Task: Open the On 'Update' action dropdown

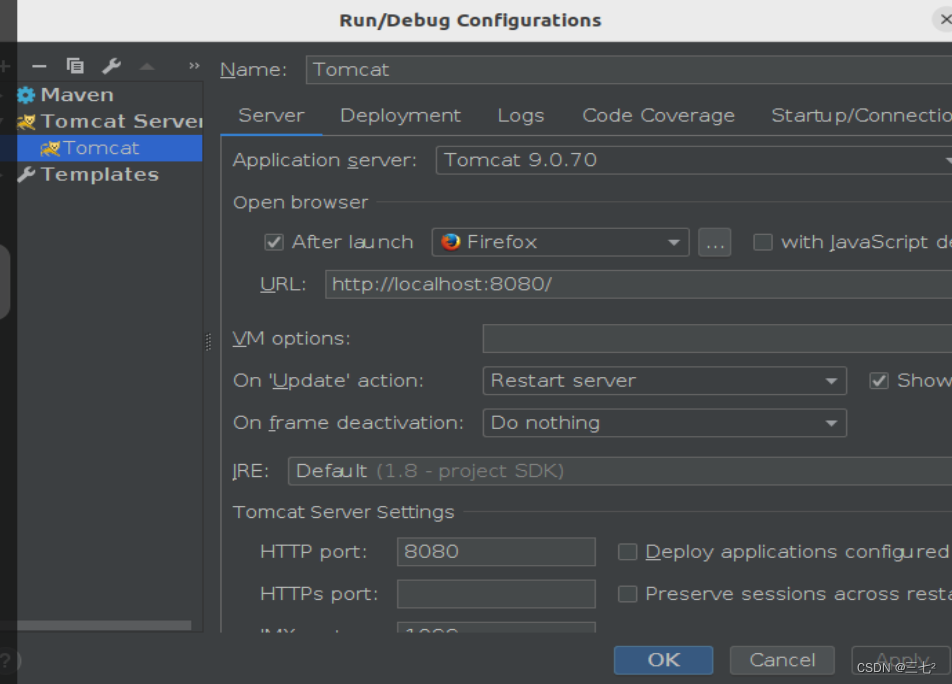Action: (664, 381)
